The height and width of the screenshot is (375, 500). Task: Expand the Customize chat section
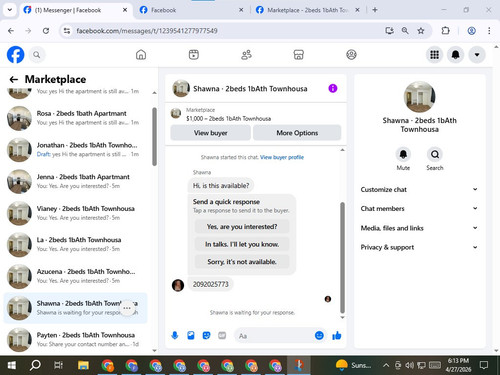pyautogui.click(x=419, y=189)
